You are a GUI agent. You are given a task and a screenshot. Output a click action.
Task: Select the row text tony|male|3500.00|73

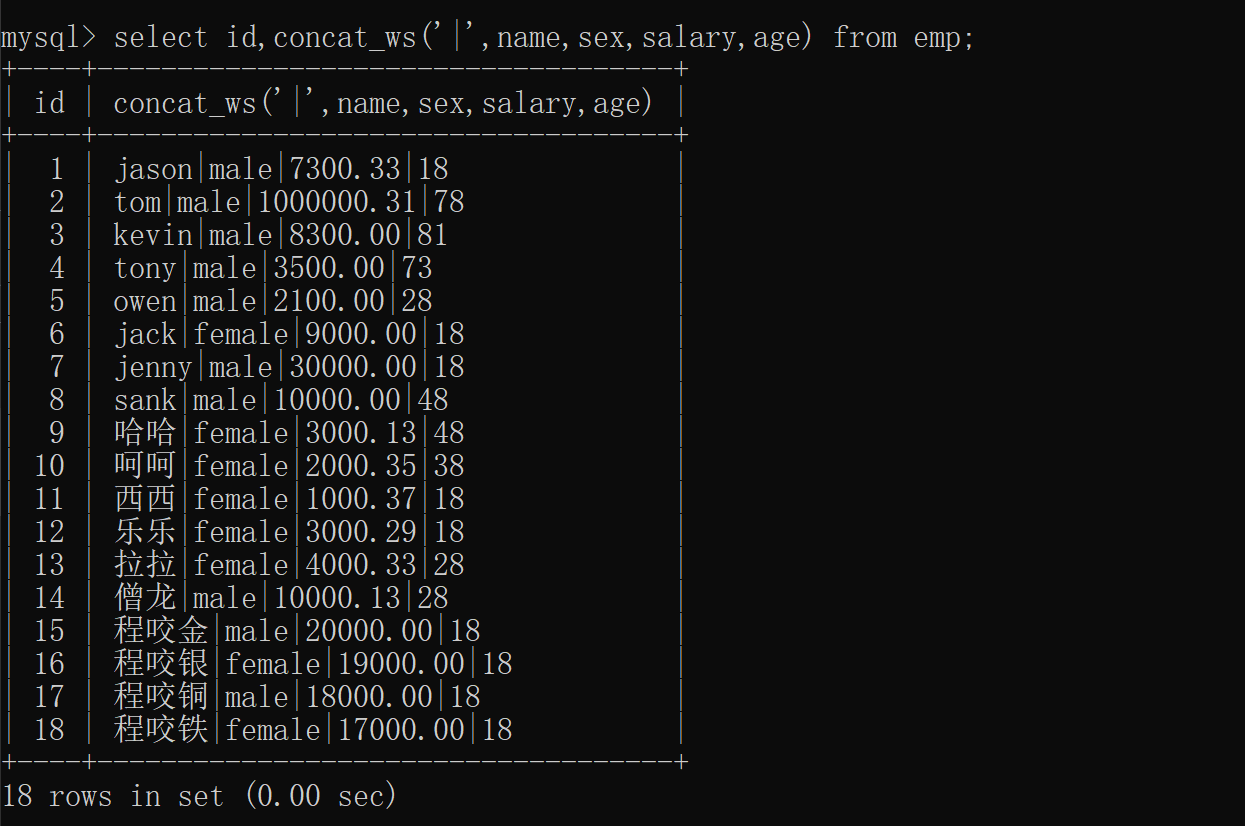coord(273,268)
